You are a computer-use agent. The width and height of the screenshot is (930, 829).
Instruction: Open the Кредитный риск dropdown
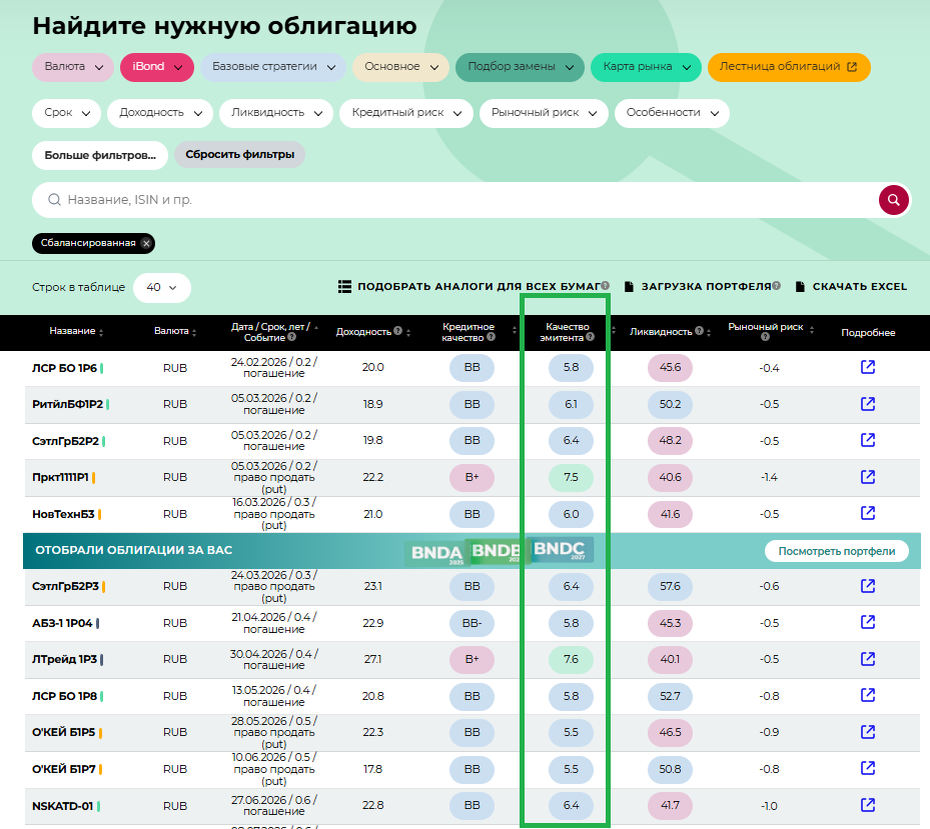[406, 113]
